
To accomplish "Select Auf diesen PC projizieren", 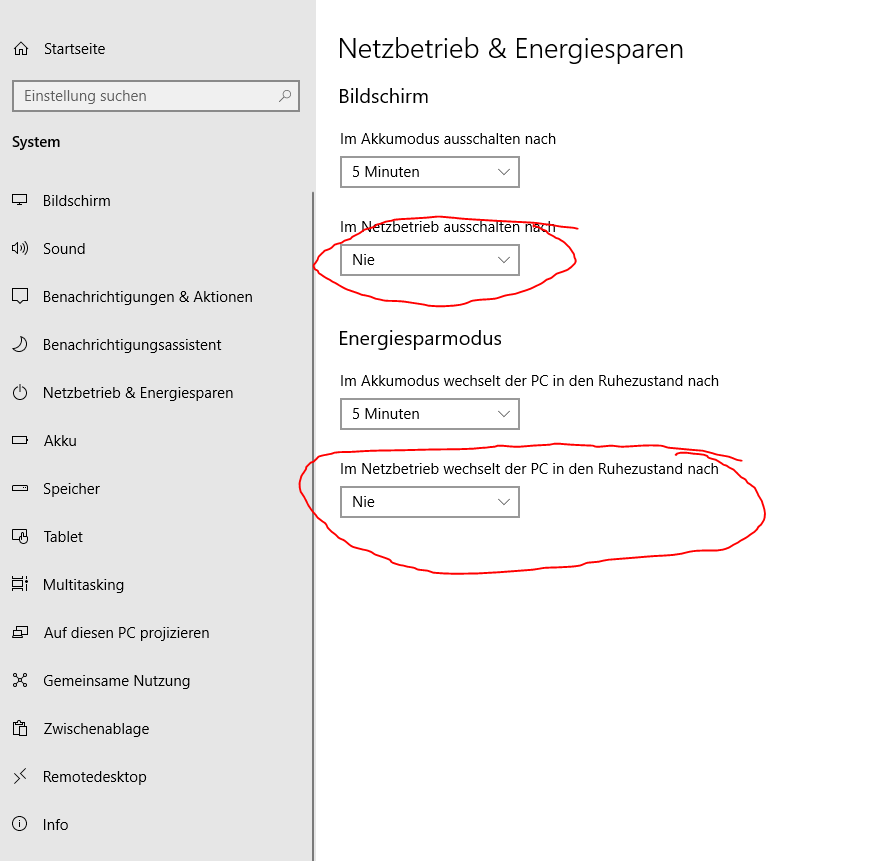I will [127, 633].
